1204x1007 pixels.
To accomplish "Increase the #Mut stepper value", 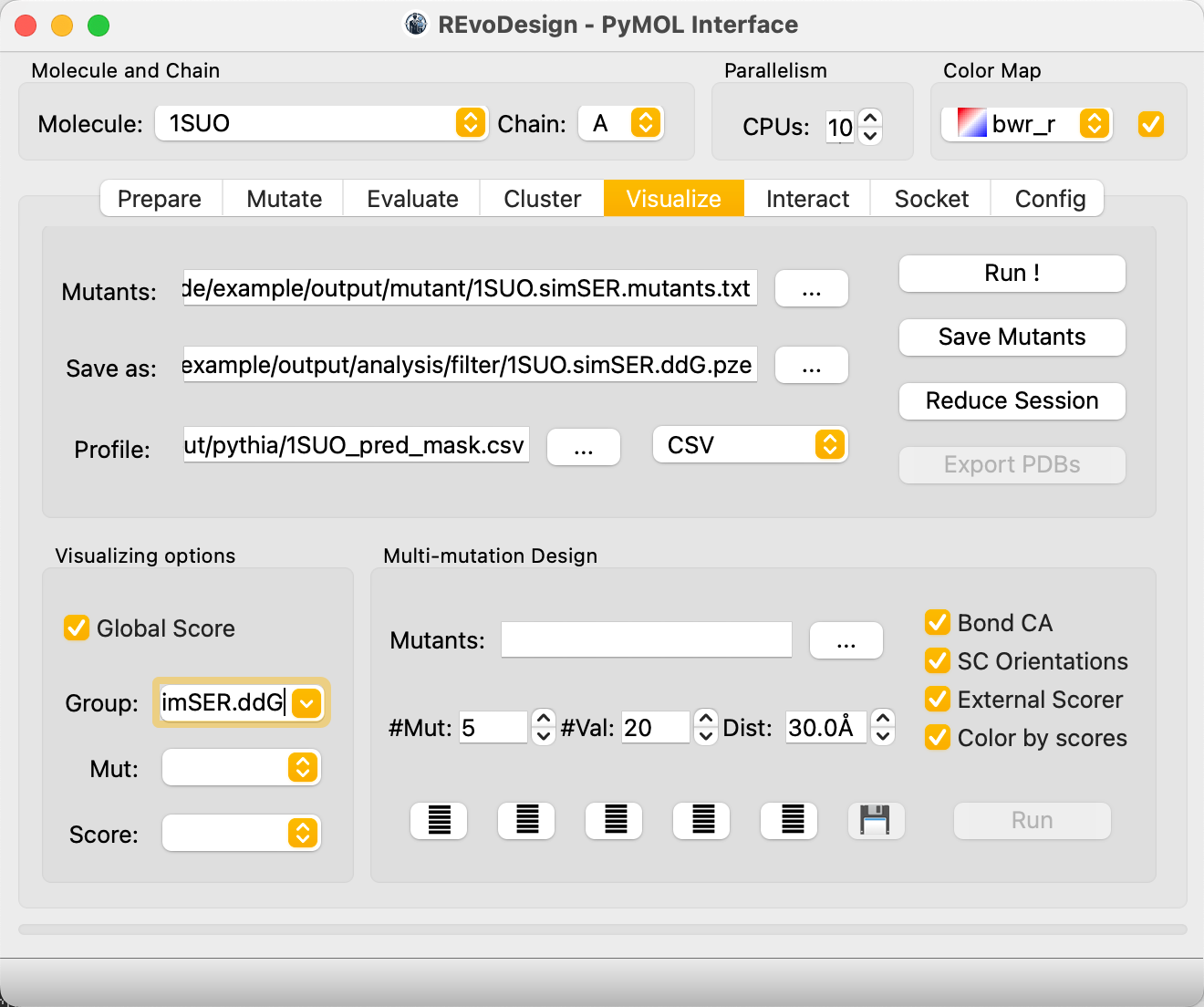I will (x=544, y=718).
